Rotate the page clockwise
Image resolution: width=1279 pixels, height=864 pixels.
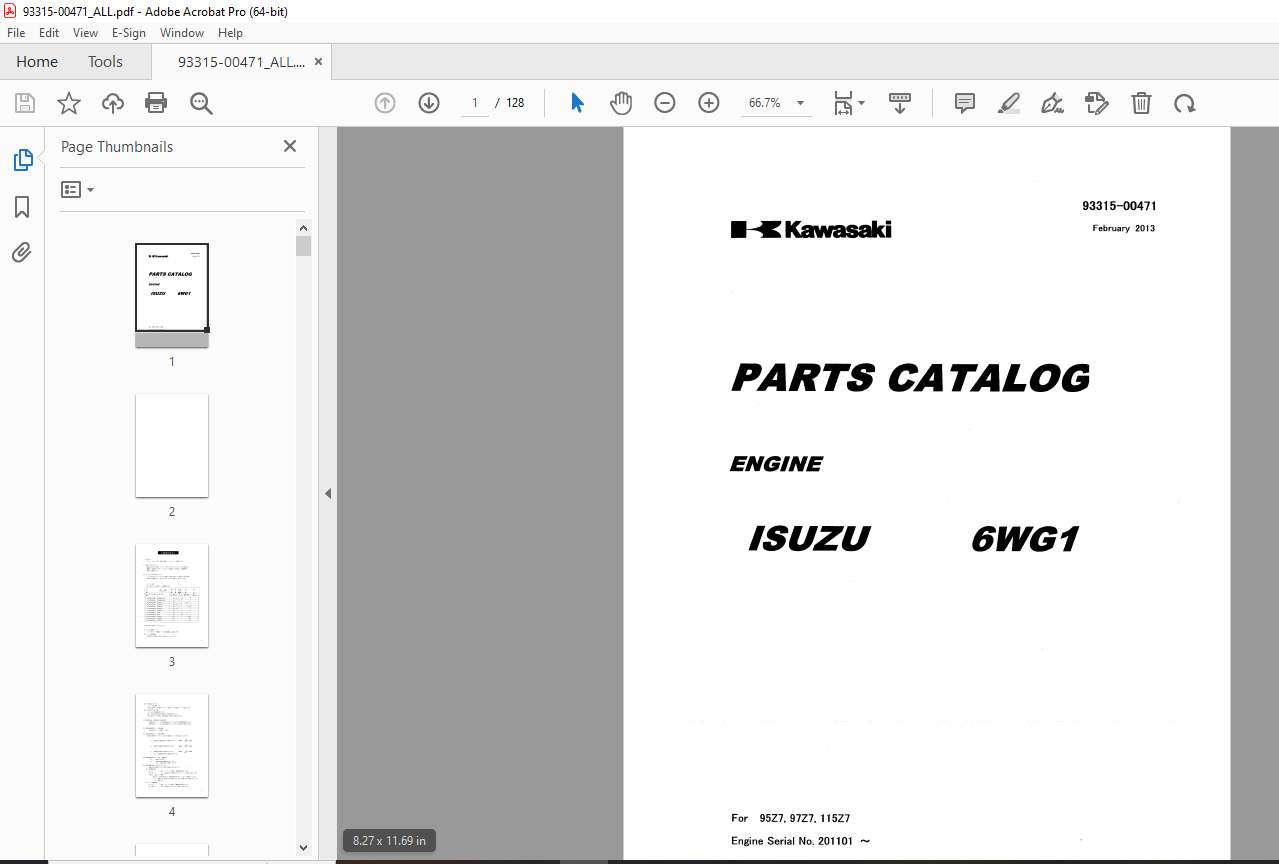(x=1185, y=103)
